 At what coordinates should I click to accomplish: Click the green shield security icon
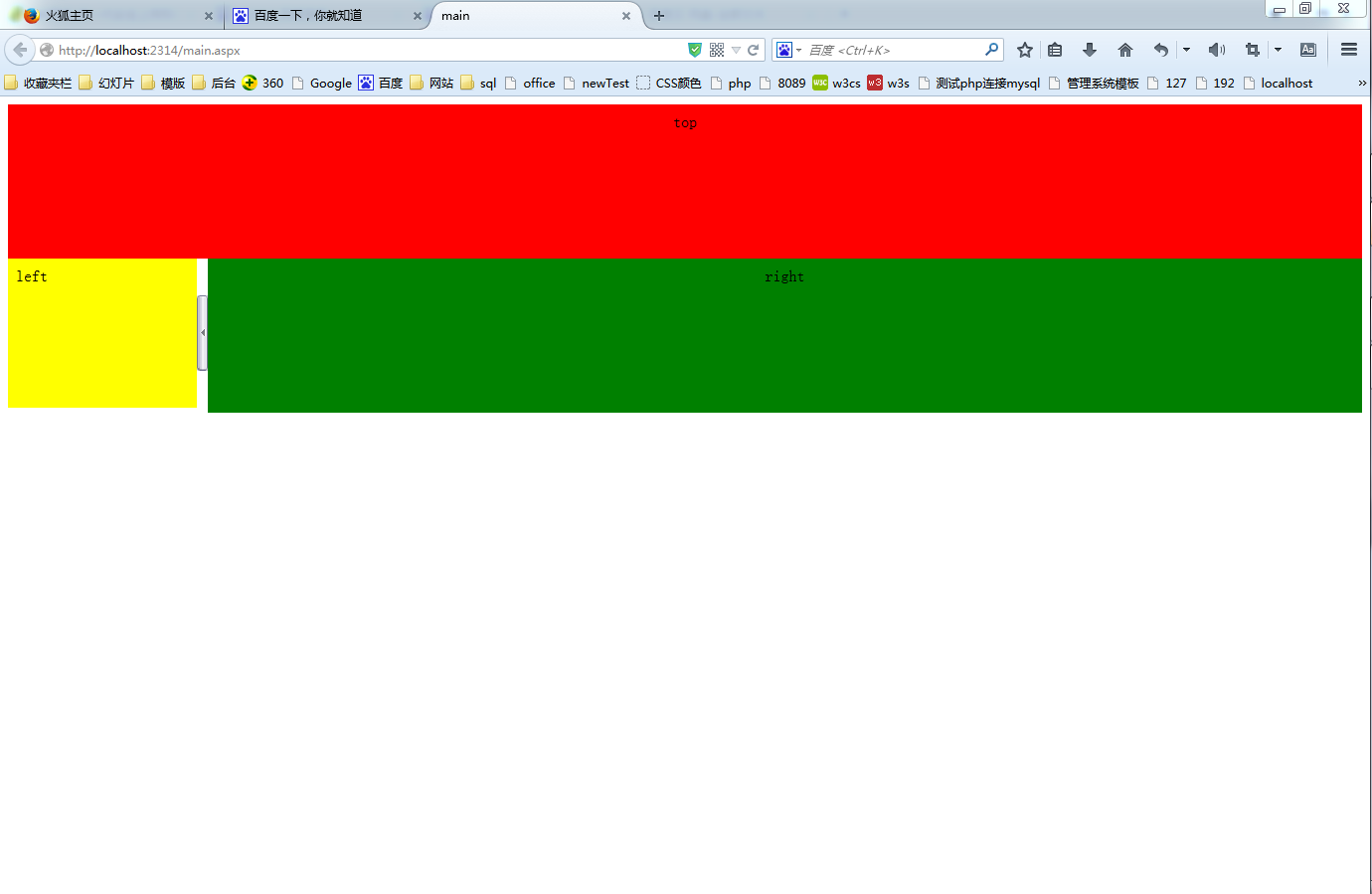[x=695, y=50]
